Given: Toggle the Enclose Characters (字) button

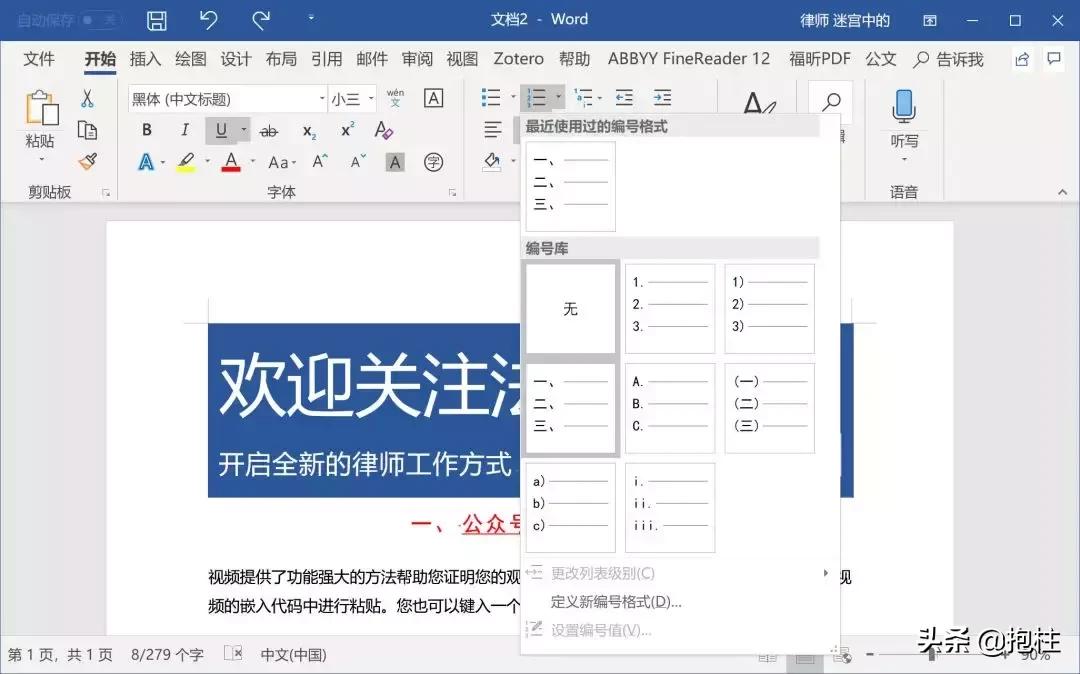Looking at the screenshot, I should [x=434, y=161].
